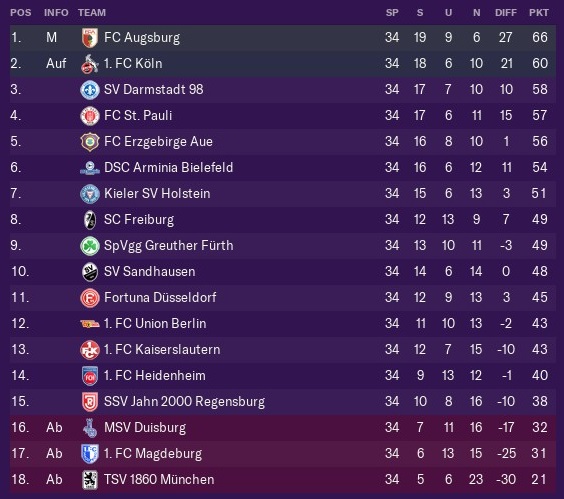Click the SpVgg Greuther Fürth clover crest
The height and width of the screenshot is (499, 564).
tap(90, 246)
